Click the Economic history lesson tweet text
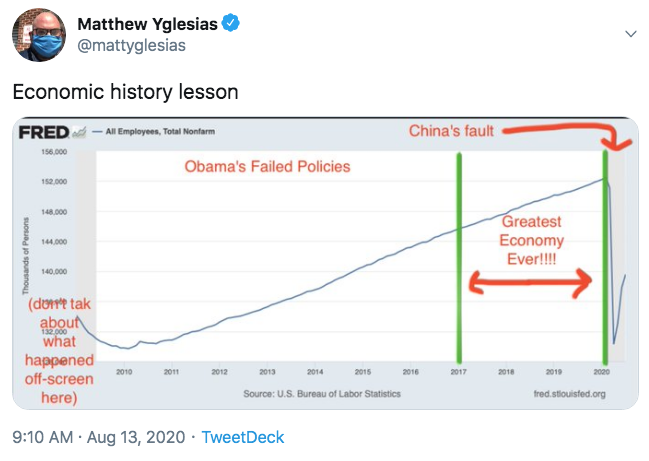The width and height of the screenshot is (649, 461). coord(125,91)
